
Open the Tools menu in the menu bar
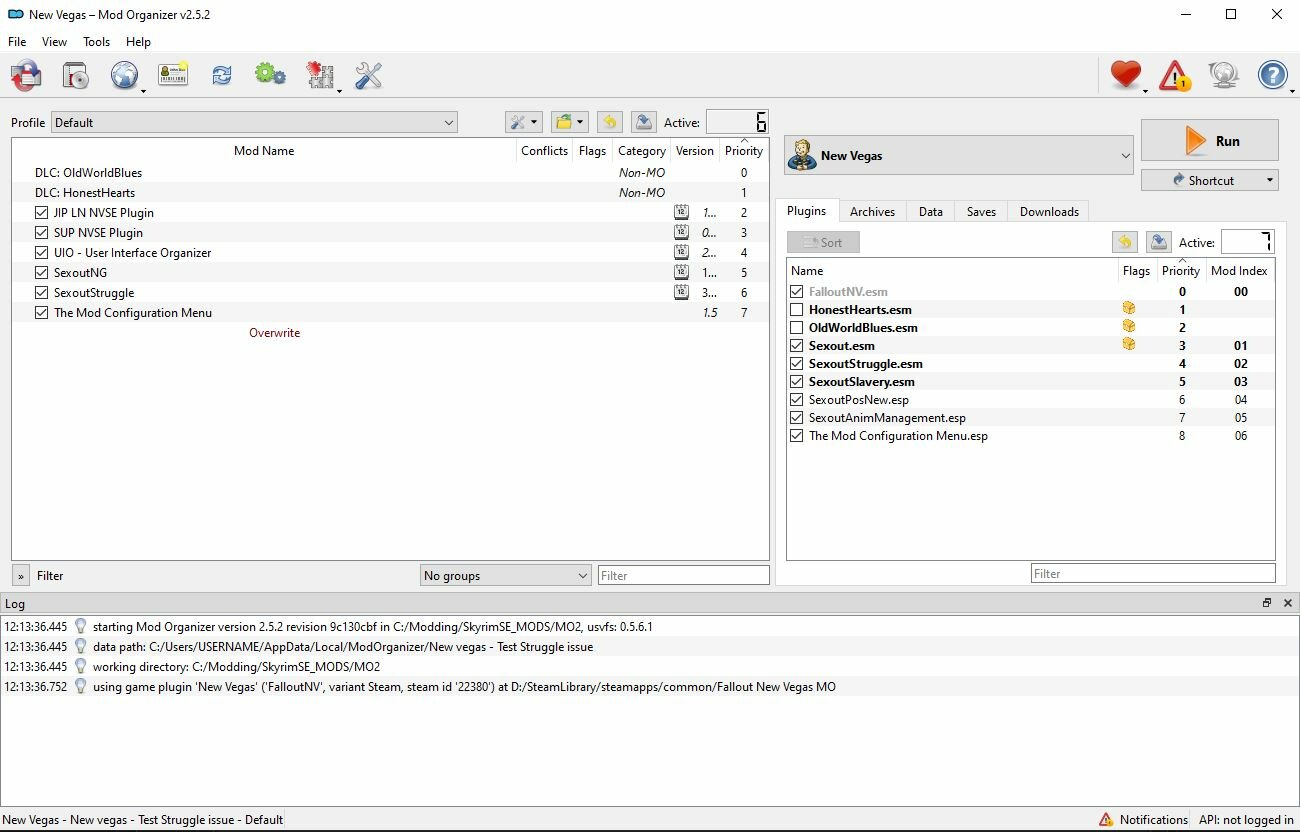click(96, 41)
